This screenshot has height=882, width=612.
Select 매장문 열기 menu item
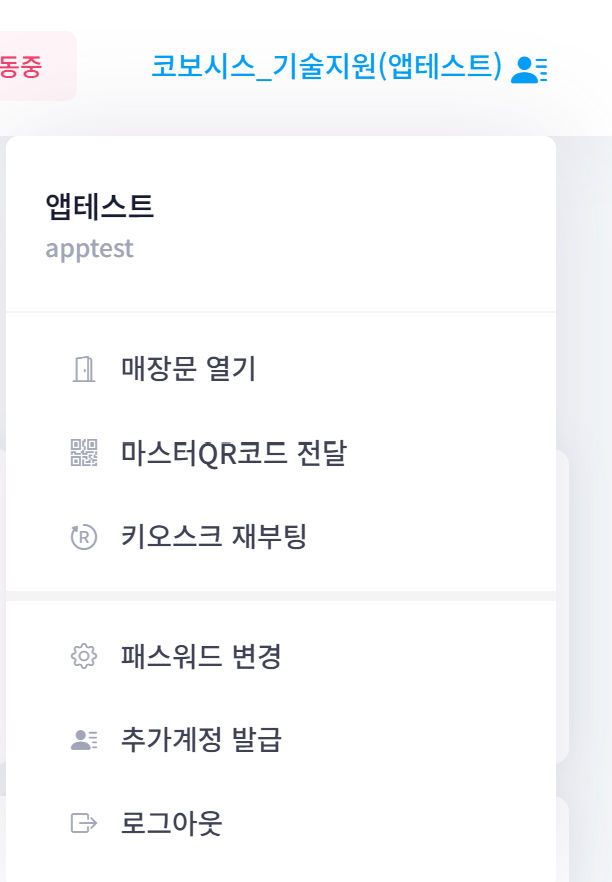click(188, 369)
